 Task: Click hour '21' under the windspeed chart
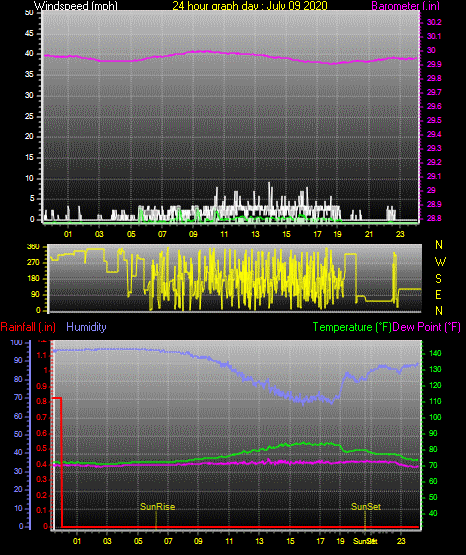point(369,234)
